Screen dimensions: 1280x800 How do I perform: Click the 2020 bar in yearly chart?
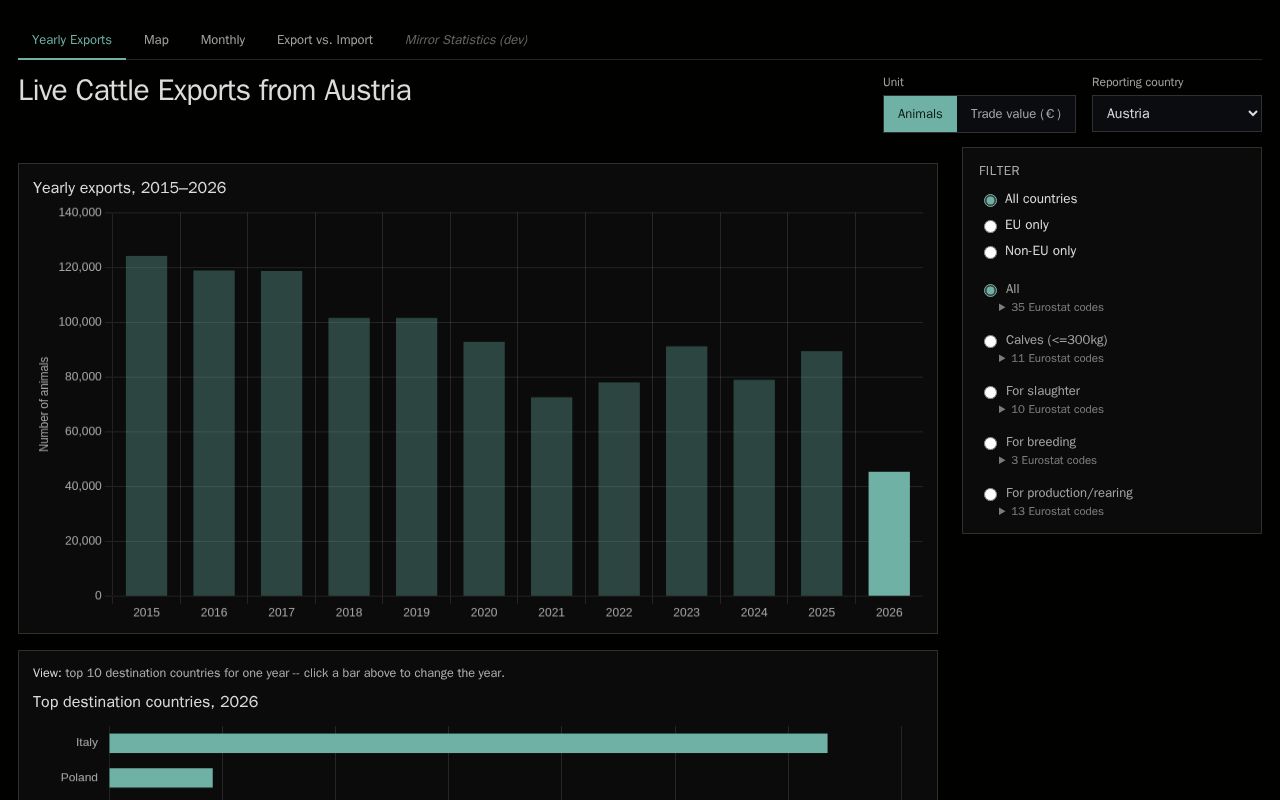click(x=484, y=469)
